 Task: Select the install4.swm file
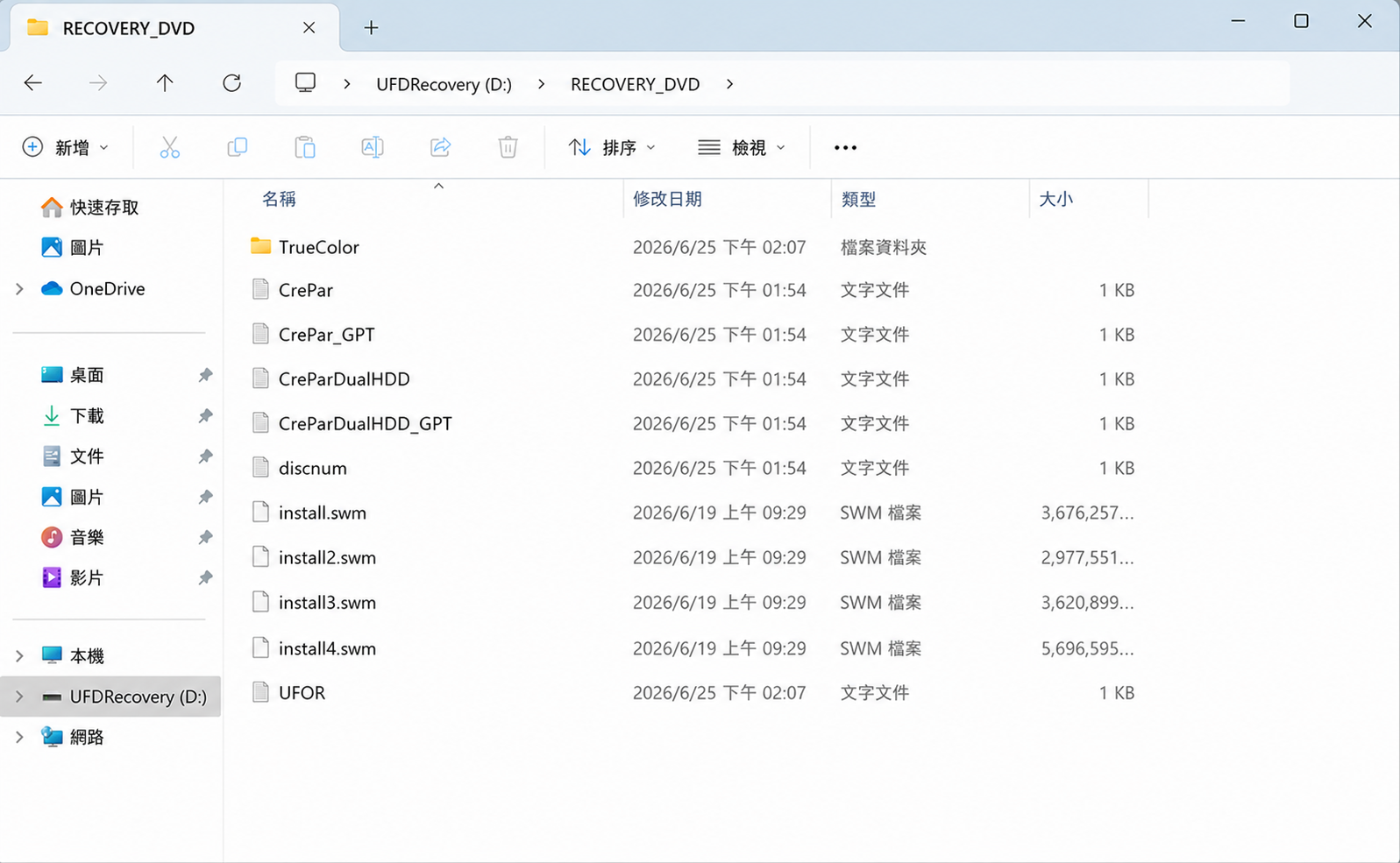[x=327, y=649]
